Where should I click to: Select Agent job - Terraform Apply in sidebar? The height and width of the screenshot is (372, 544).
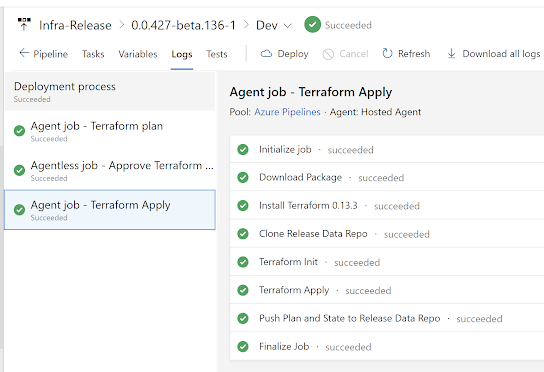110,210
